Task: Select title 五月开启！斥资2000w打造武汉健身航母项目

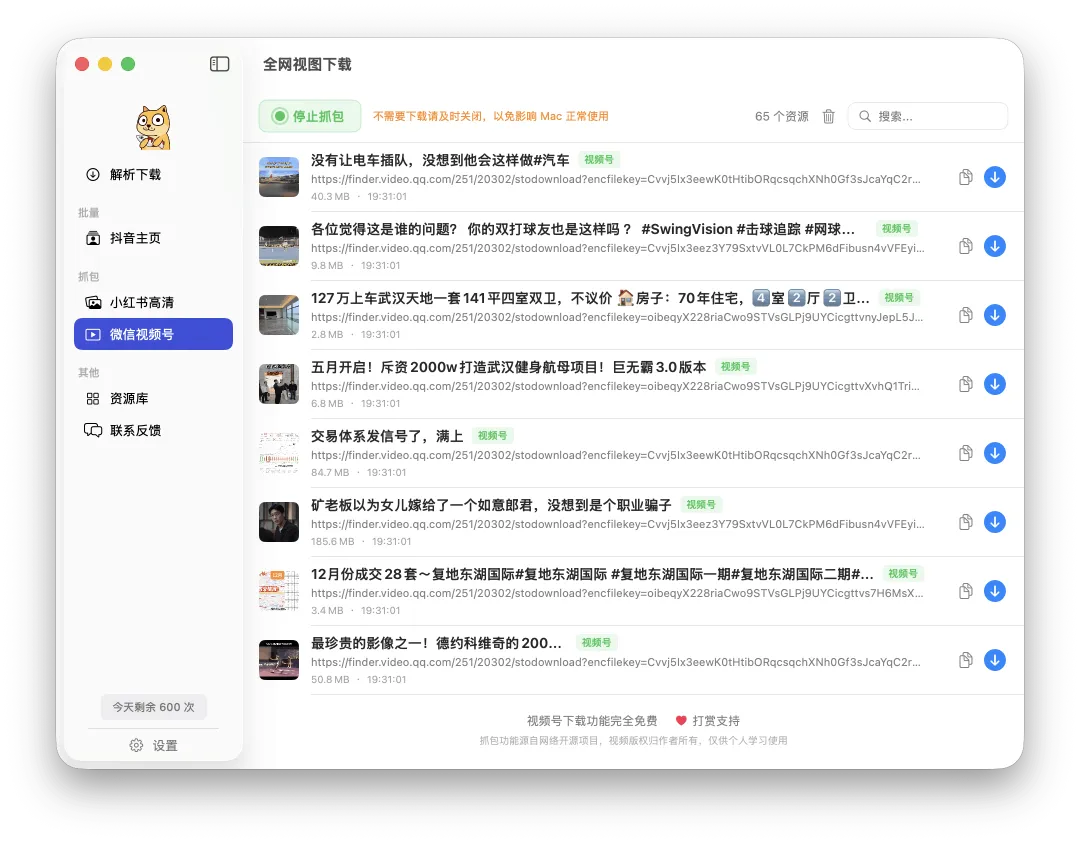Action: pyautogui.click(x=508, y=367)
